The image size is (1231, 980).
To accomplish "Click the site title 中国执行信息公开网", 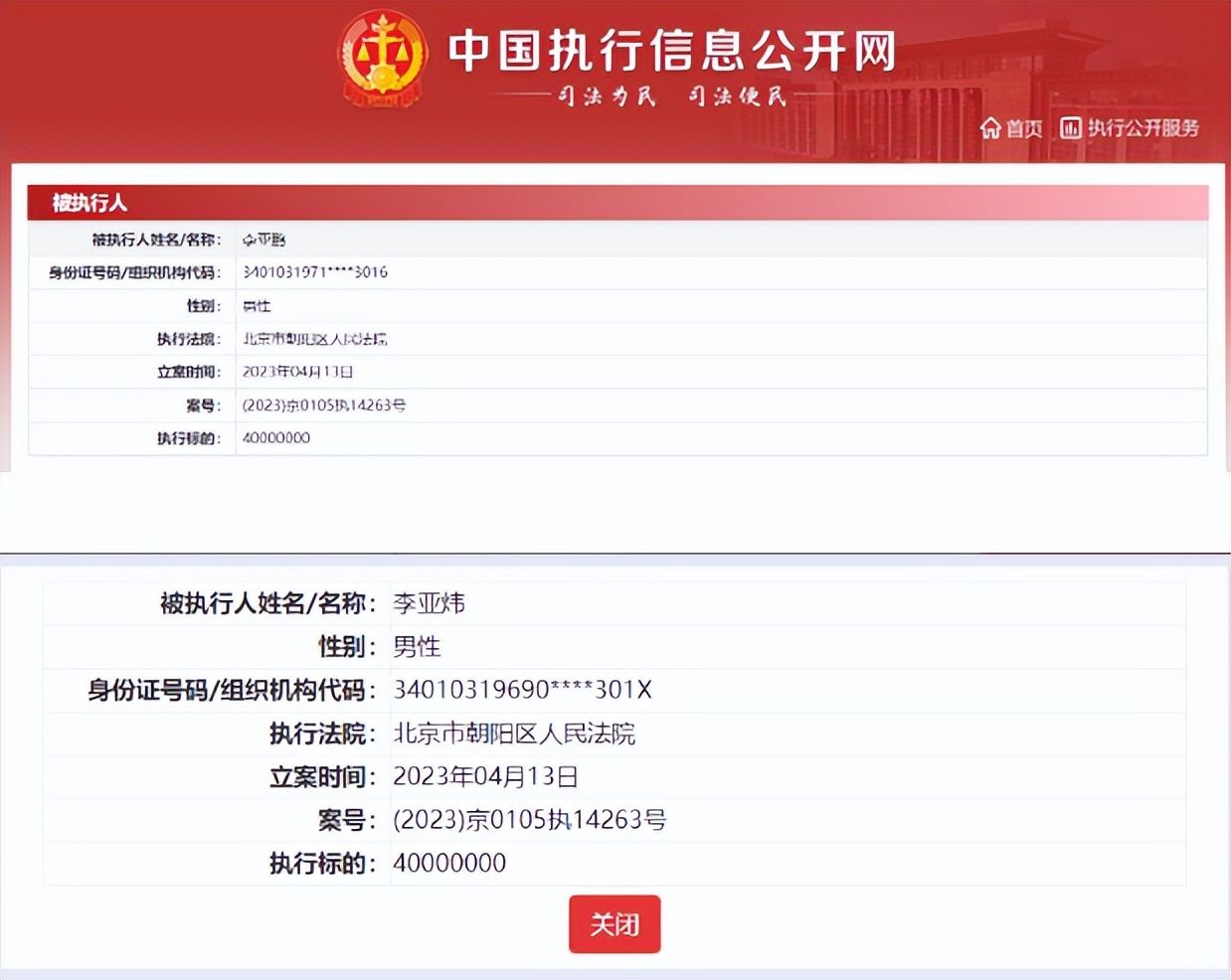I will [x=672, y=51].
